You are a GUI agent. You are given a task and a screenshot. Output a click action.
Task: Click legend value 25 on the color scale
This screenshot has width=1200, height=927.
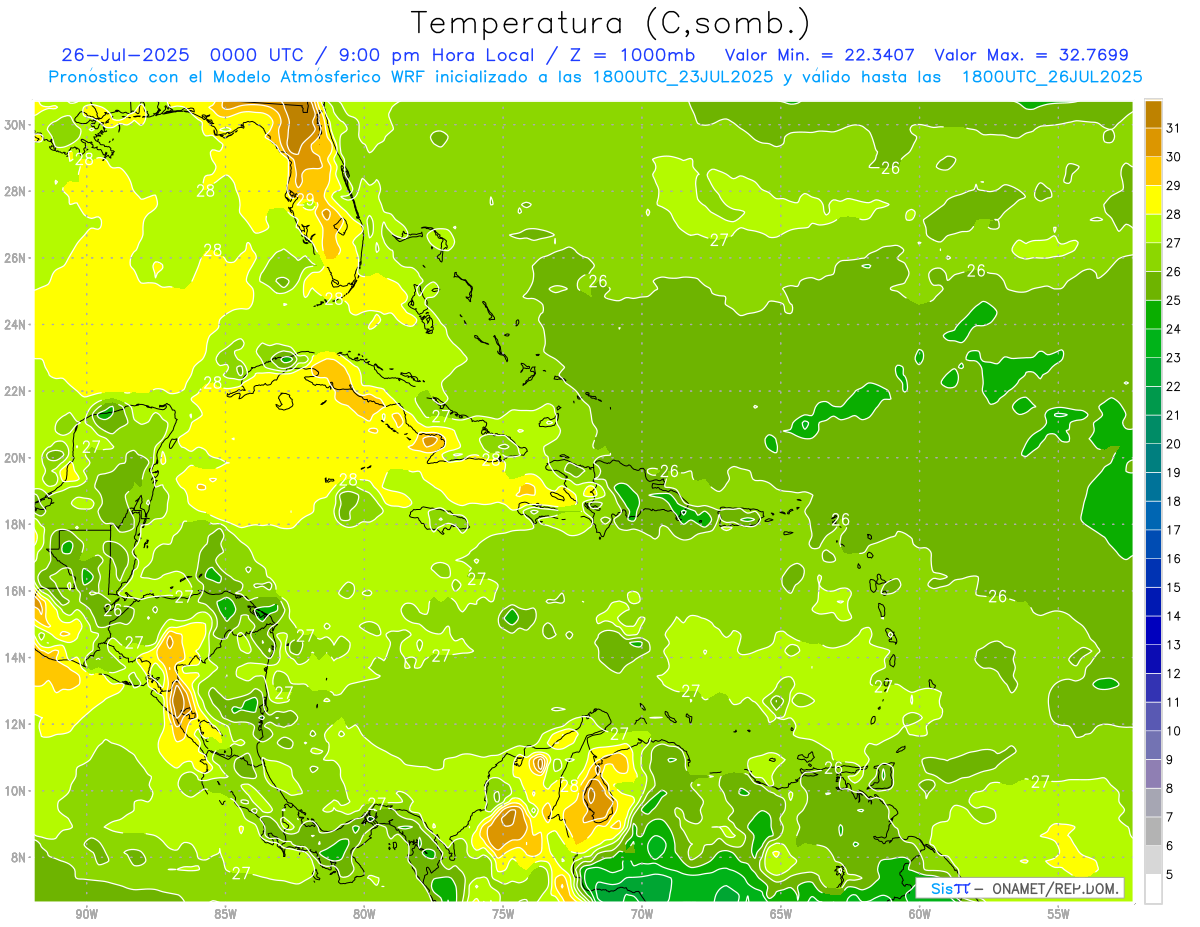pyautogui.click(x=1173, y=300)
